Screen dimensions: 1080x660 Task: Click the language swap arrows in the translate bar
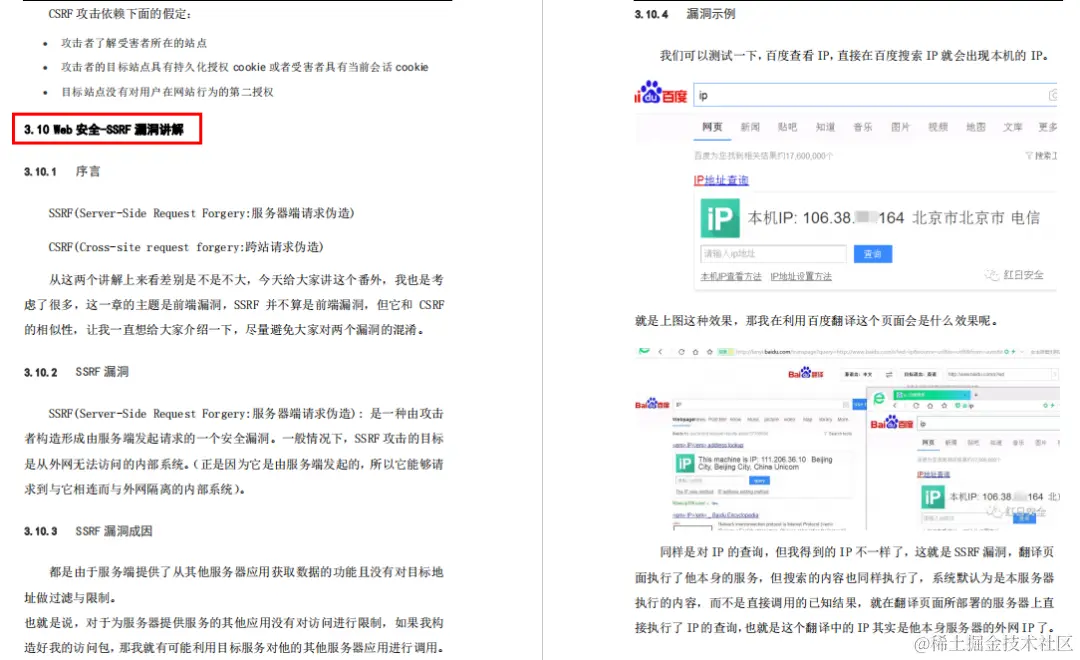(889, 374)
